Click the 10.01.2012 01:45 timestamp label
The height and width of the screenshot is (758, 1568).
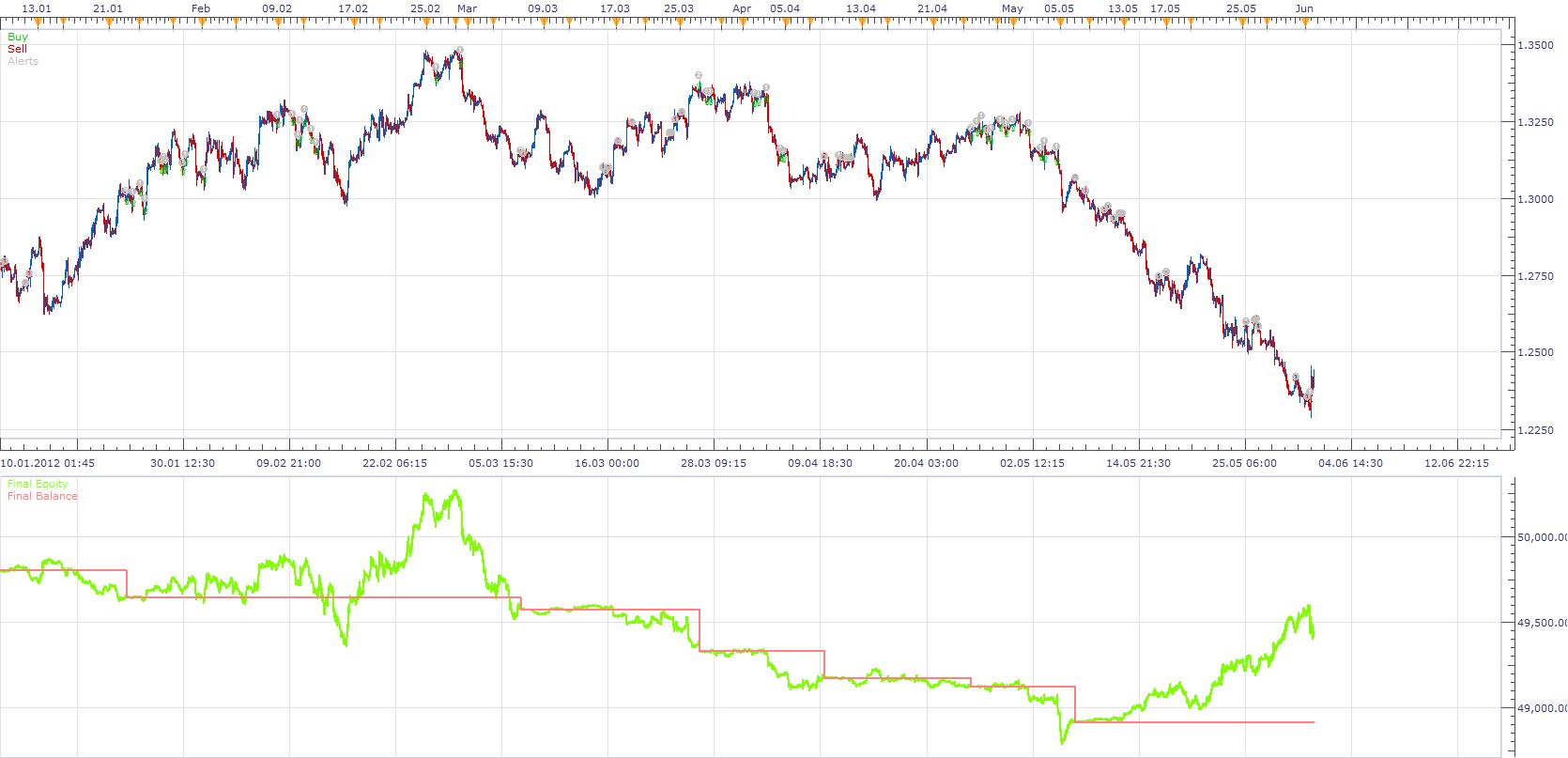(x=48, y=463)
